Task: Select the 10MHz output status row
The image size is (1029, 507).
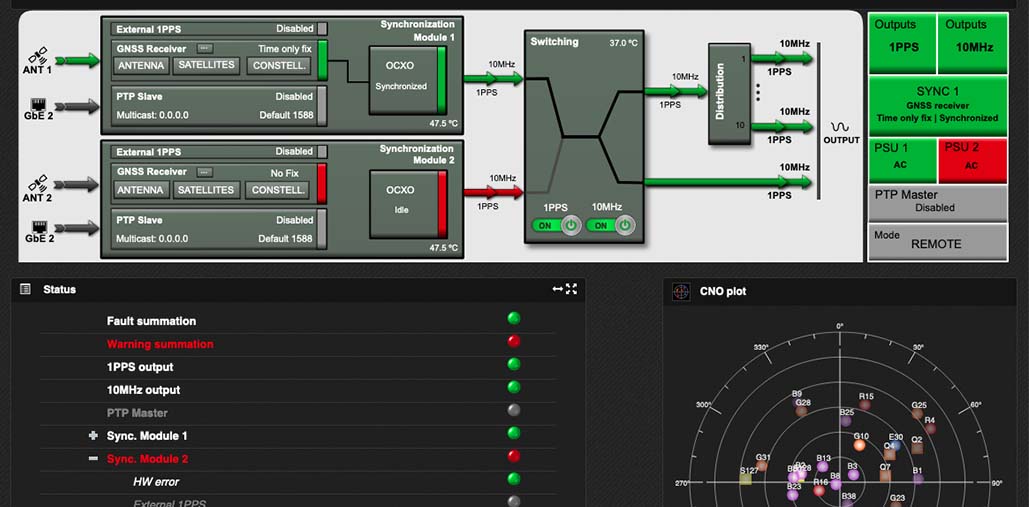Action: tap(297, 390)
